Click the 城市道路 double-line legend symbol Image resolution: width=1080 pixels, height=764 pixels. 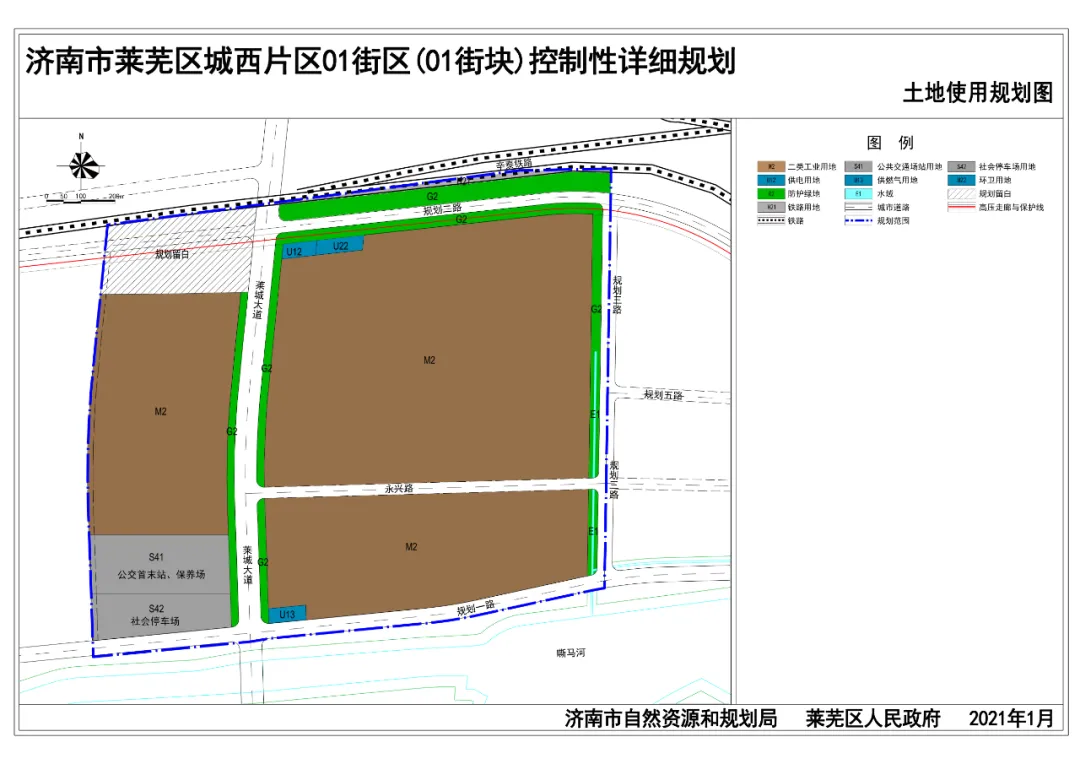(858, 207)
